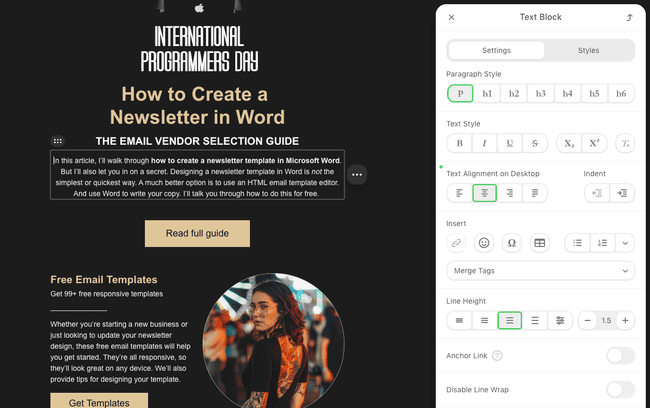The image size is (650, 408).
Task: Switch to the Styles tab
Action: pyautogui.click(x=588, y=50)
